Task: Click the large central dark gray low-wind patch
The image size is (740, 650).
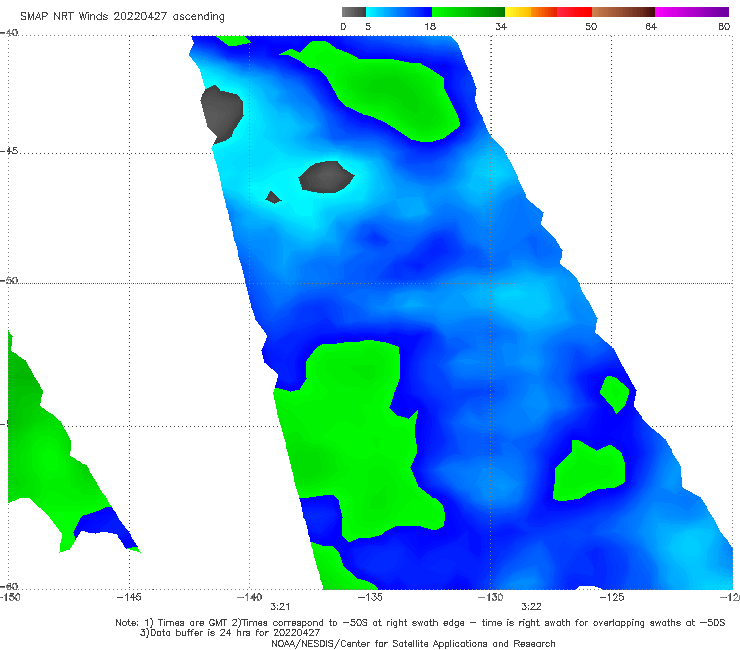Action: 326,177
